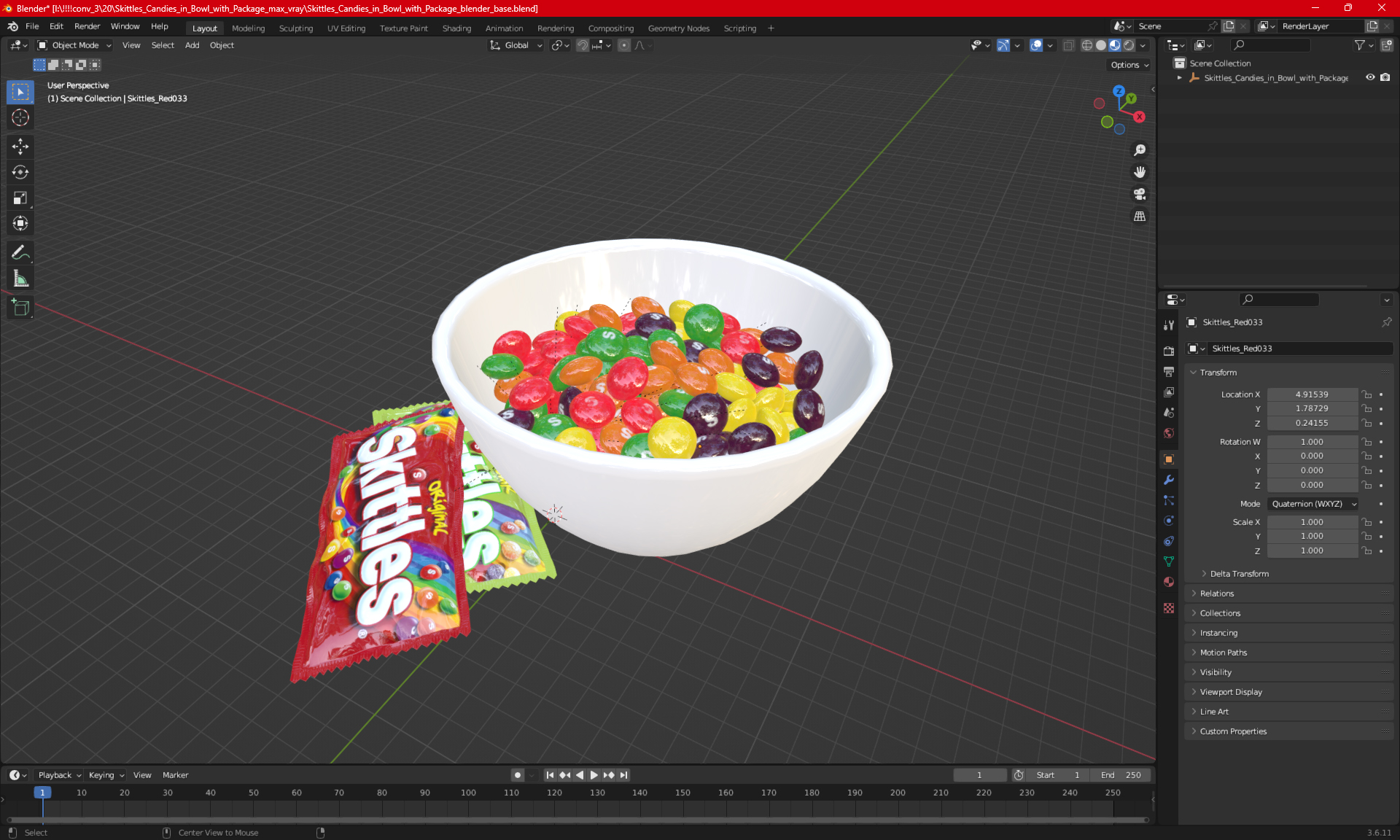Open the Modifiers properties wrench tab
1400x840 pixels.
1169,480
